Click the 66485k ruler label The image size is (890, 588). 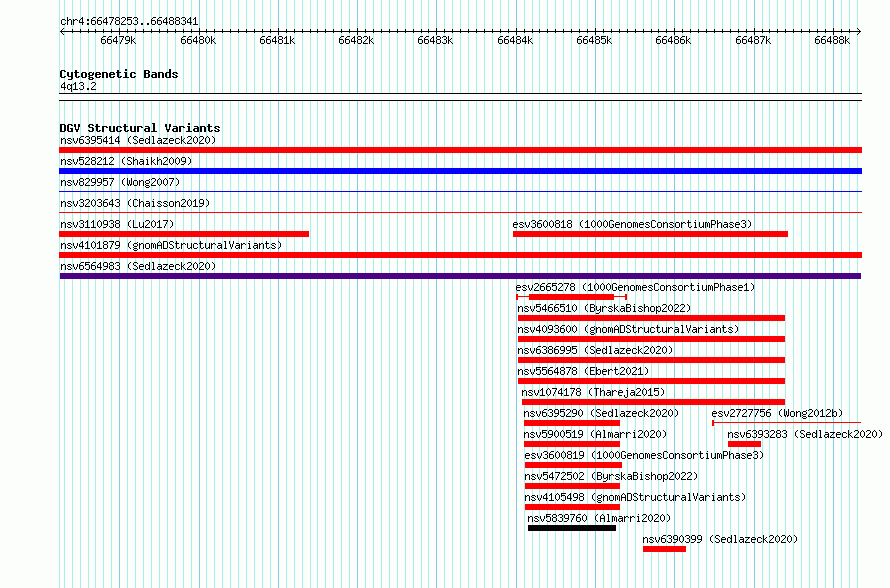[x=594, y=40]
